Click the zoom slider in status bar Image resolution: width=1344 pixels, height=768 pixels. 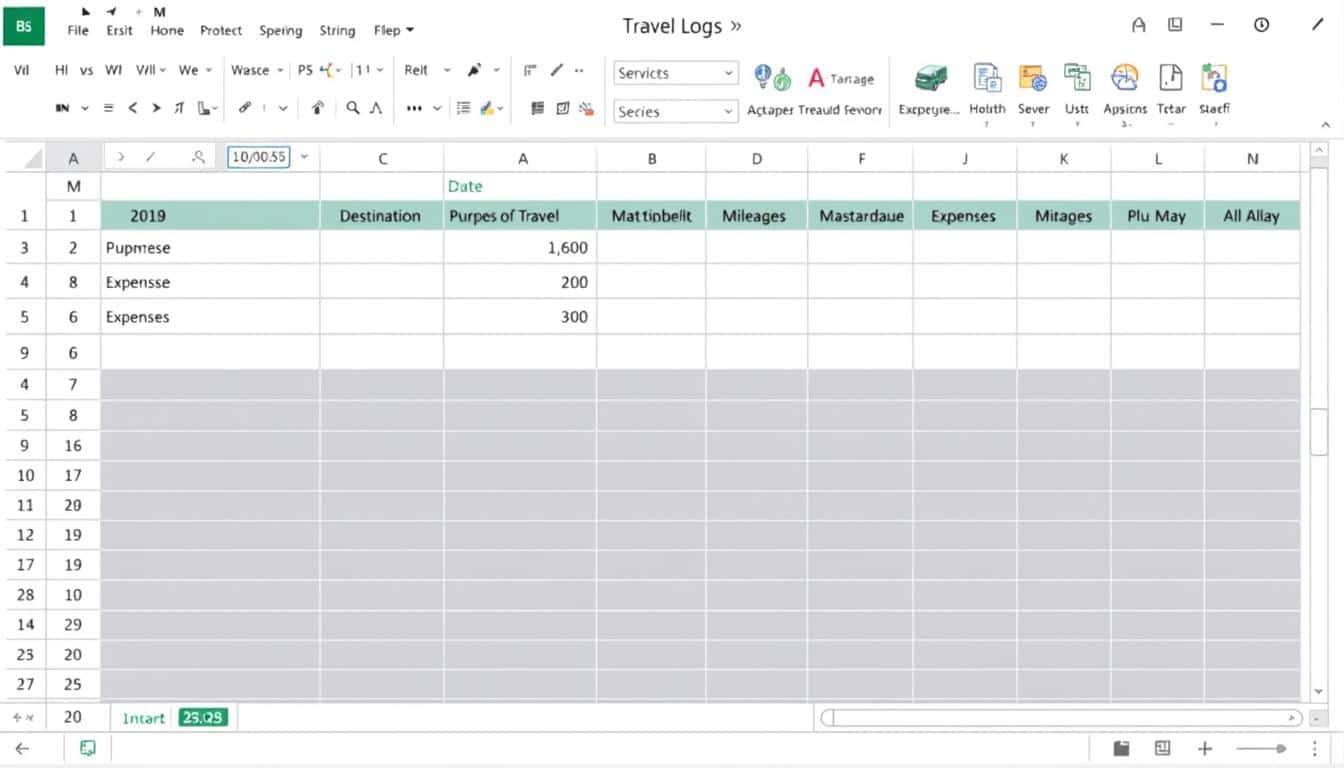point(1262,749)
